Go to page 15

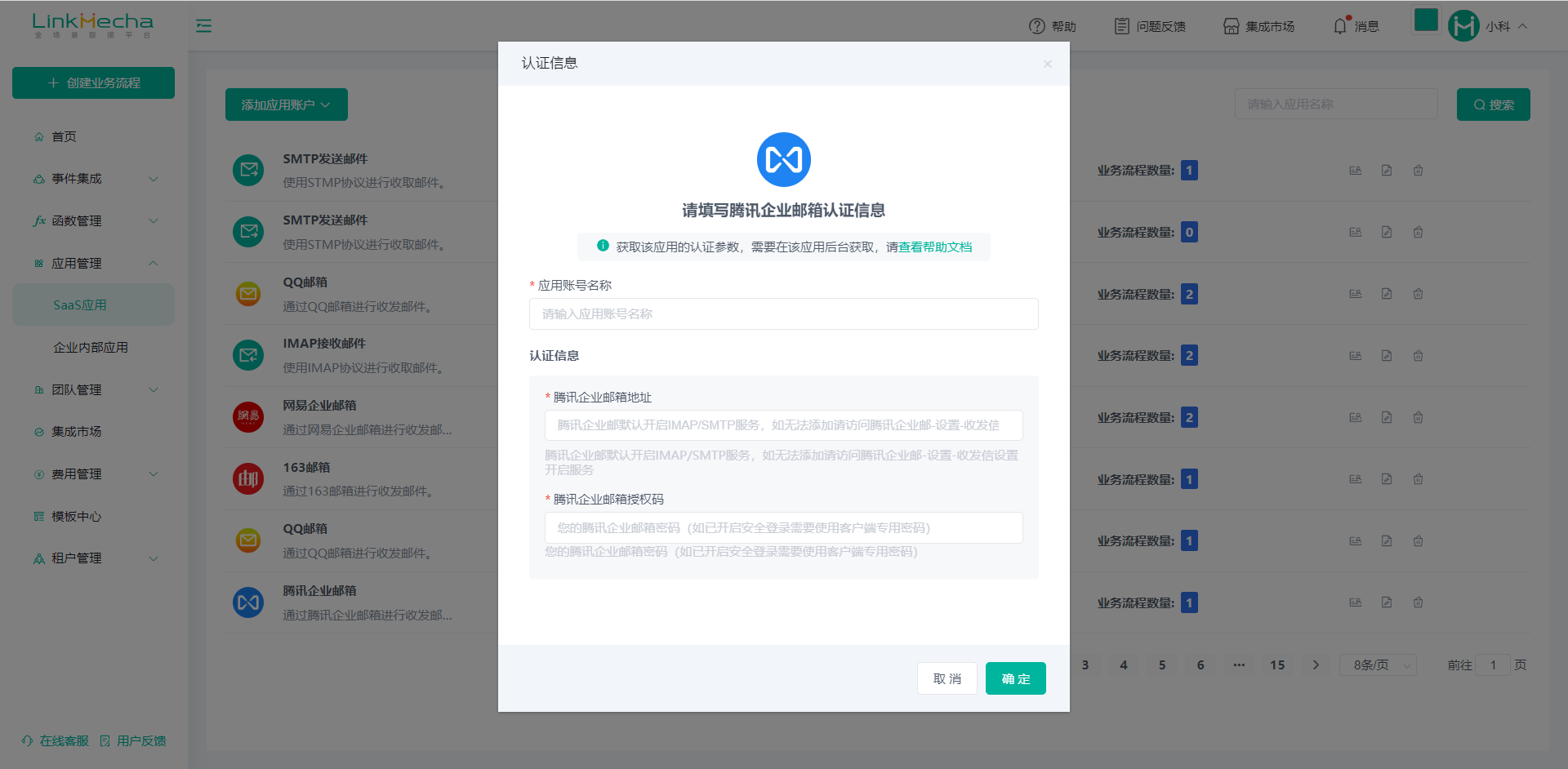pyautogui.click(x=1277, y=665)
